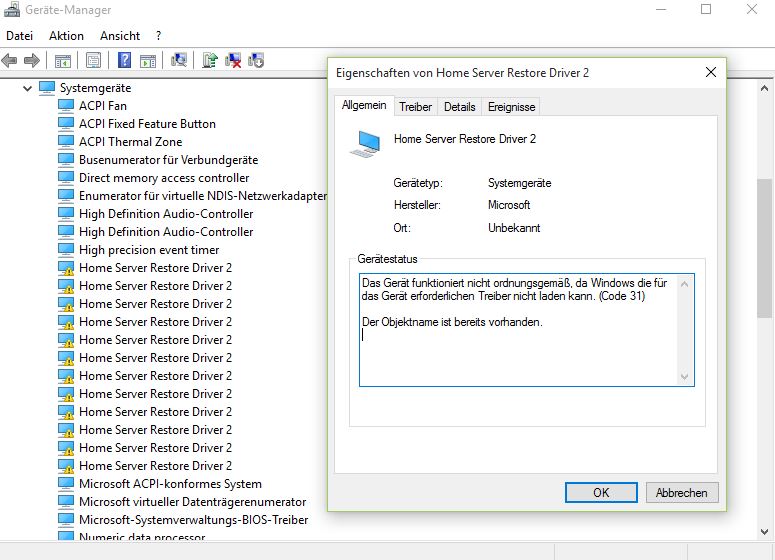This screenshot has height=560, width=775.
Task: Click the icon beside Microsoft ACPI-konformes System
Action: (x=66, y=484)
